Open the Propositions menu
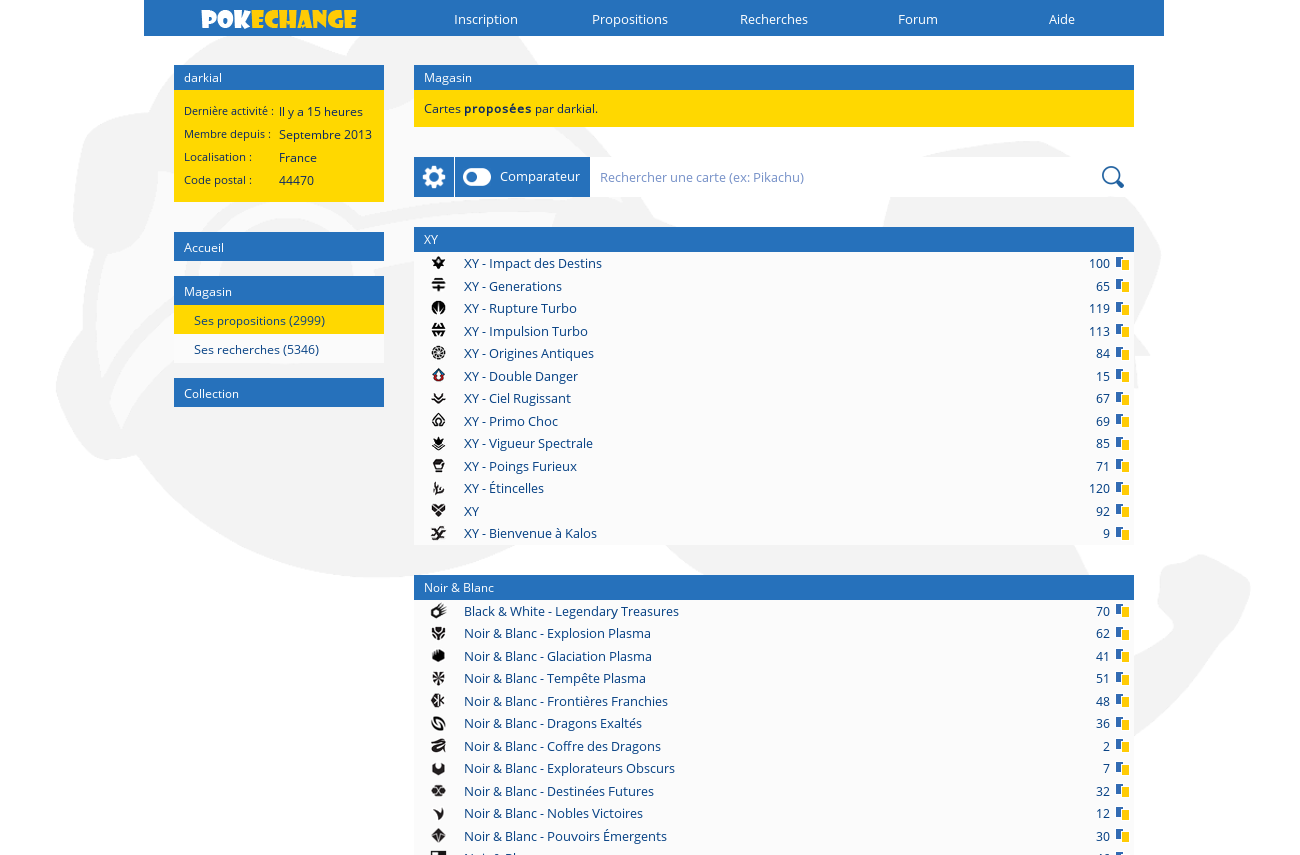 click(630, 19)
